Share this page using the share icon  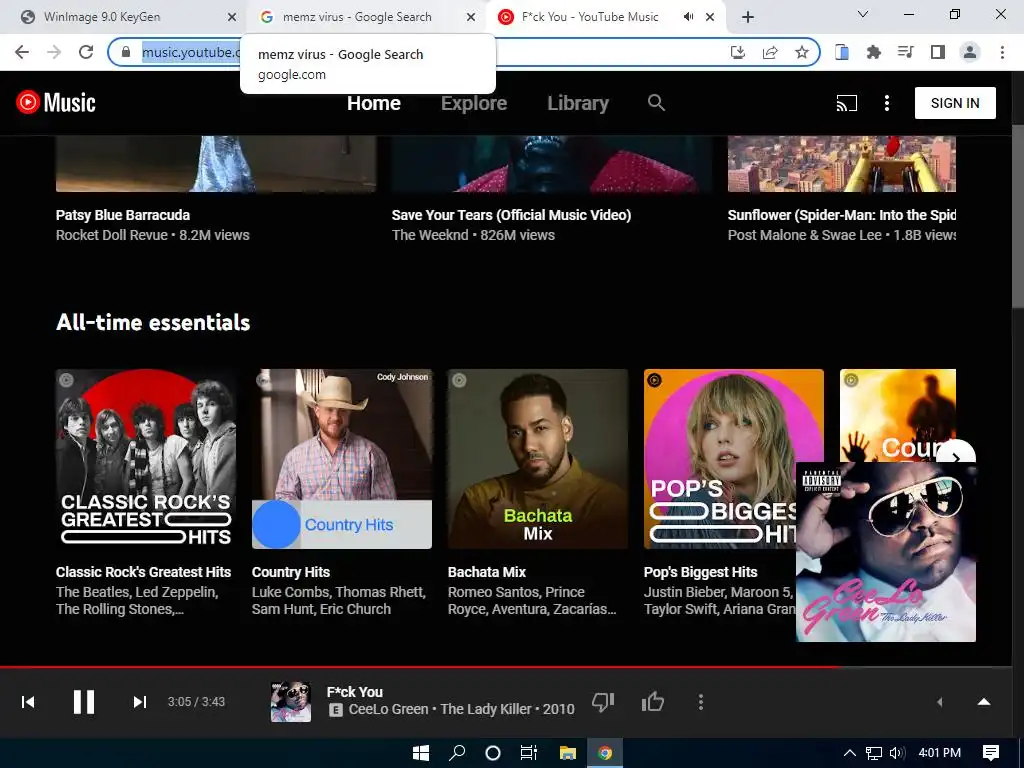770,52
